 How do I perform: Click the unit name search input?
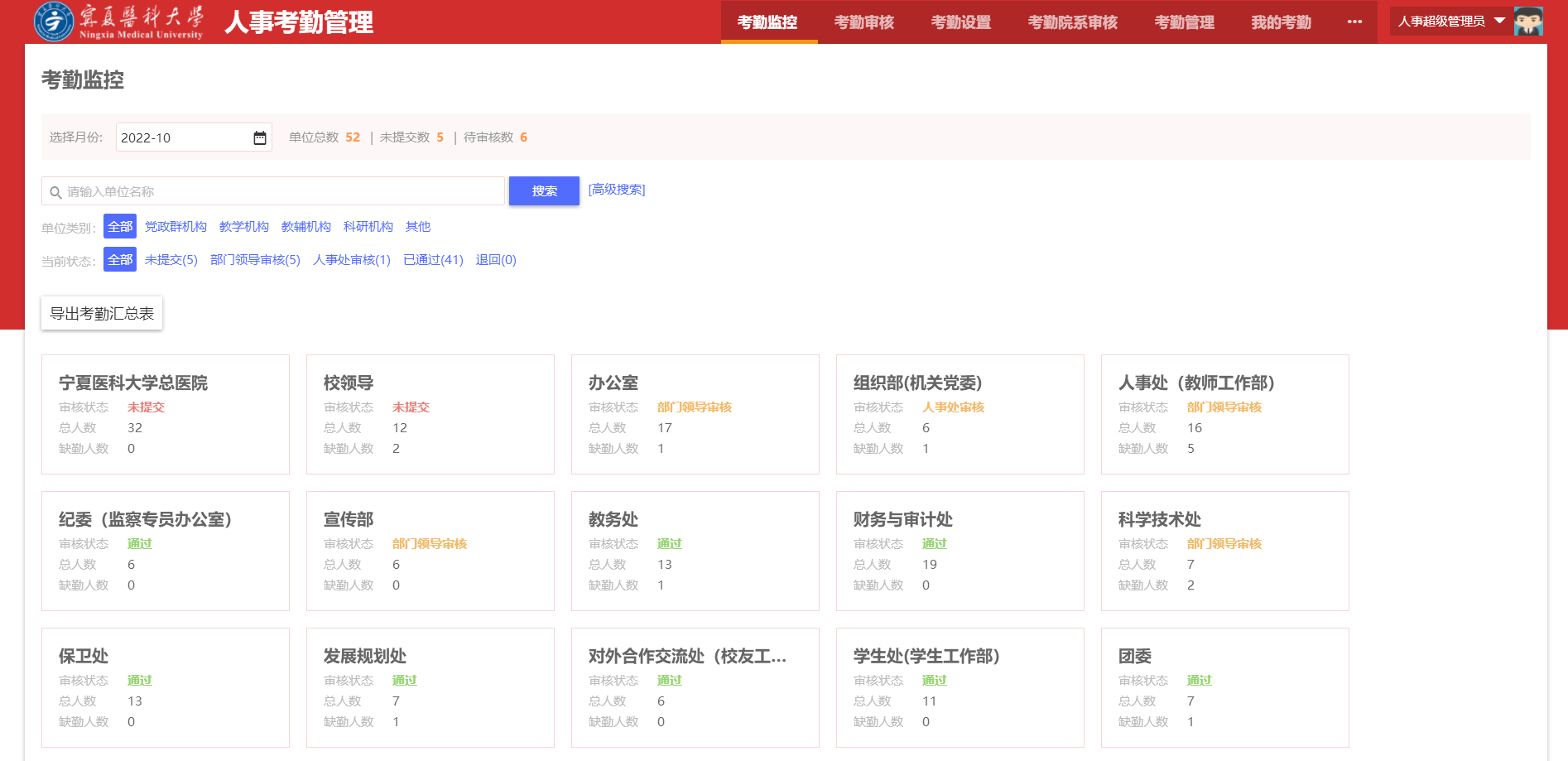click(281, 191)
